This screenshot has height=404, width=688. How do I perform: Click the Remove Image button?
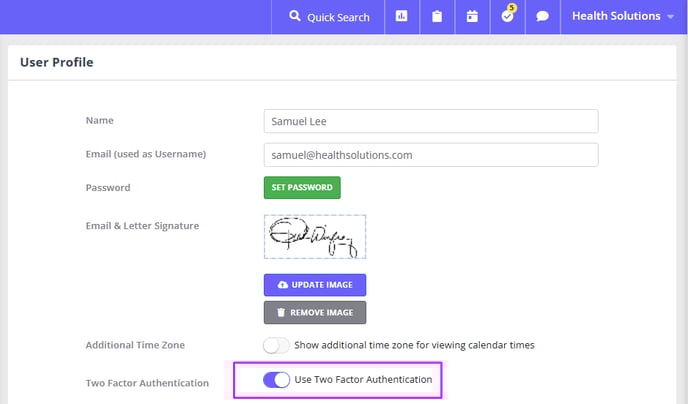coord(315,312)
